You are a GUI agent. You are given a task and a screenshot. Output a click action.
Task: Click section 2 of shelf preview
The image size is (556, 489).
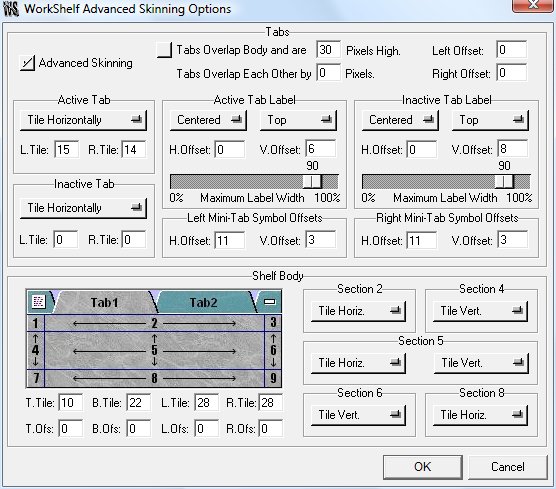tap(154, 323)
